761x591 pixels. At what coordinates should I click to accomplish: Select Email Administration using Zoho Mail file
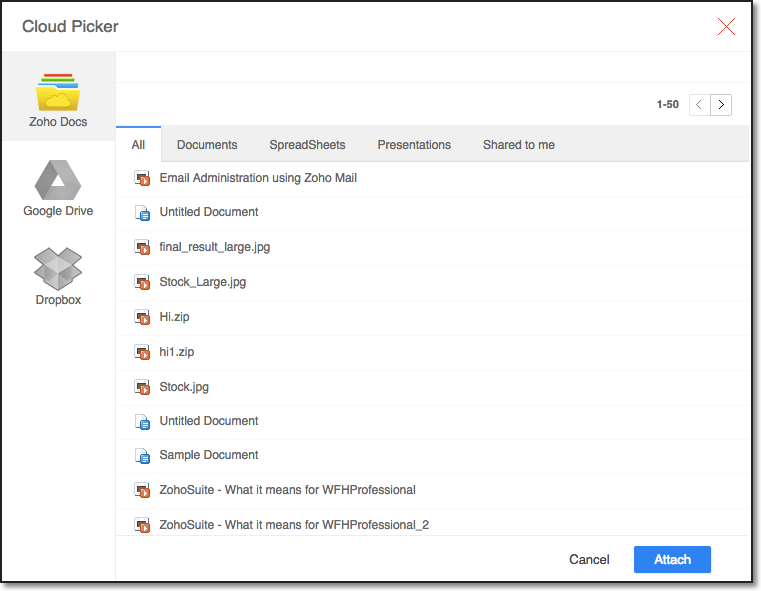258,178
